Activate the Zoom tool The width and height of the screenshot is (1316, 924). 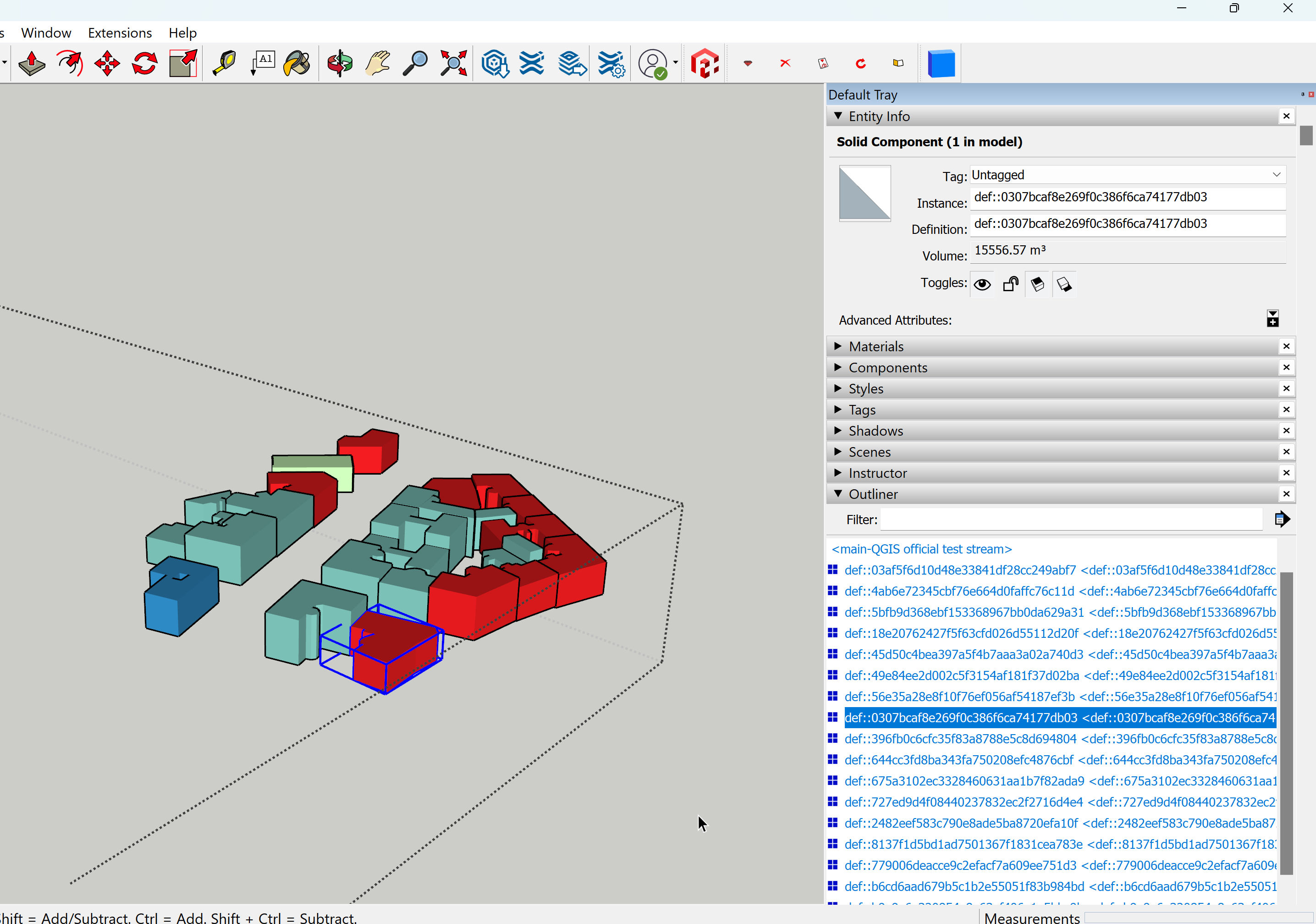coord(415,63)
